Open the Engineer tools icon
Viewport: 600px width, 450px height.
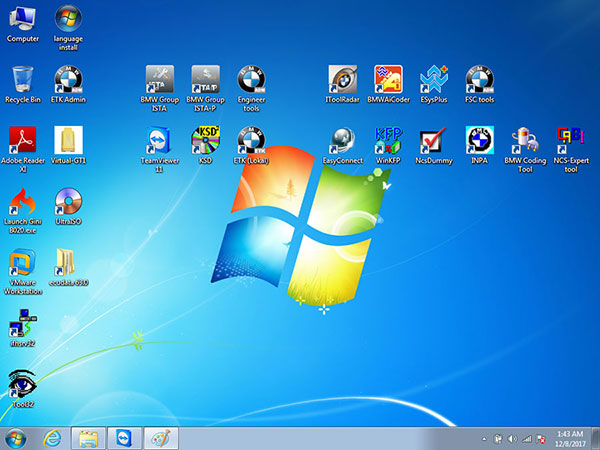251,80
